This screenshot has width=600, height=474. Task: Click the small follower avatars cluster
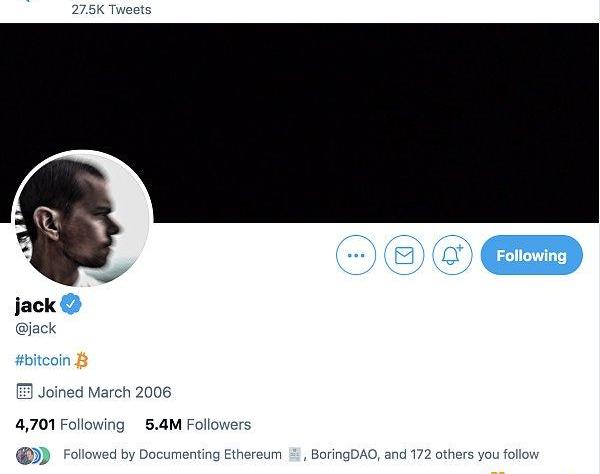click(33, 454)
